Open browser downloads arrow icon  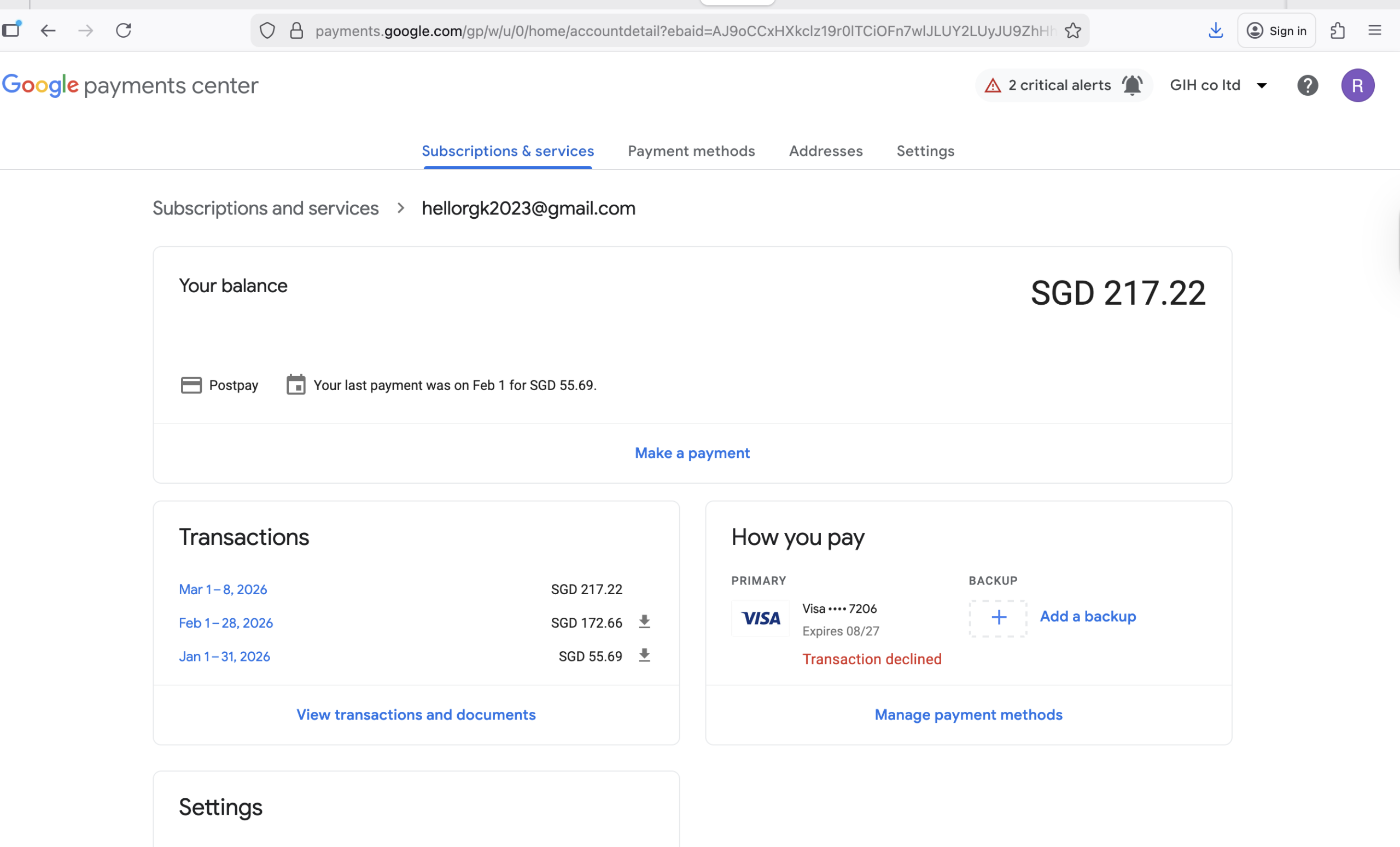(x=1215, y=30)
